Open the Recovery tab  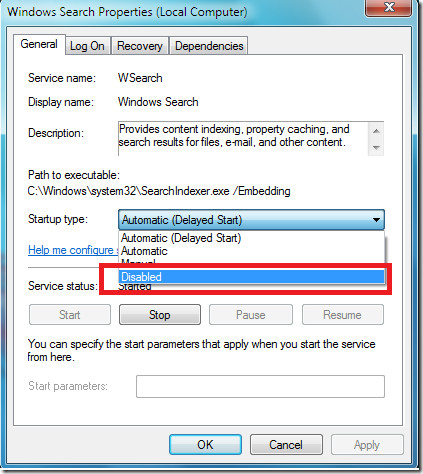tap(140, 46)
